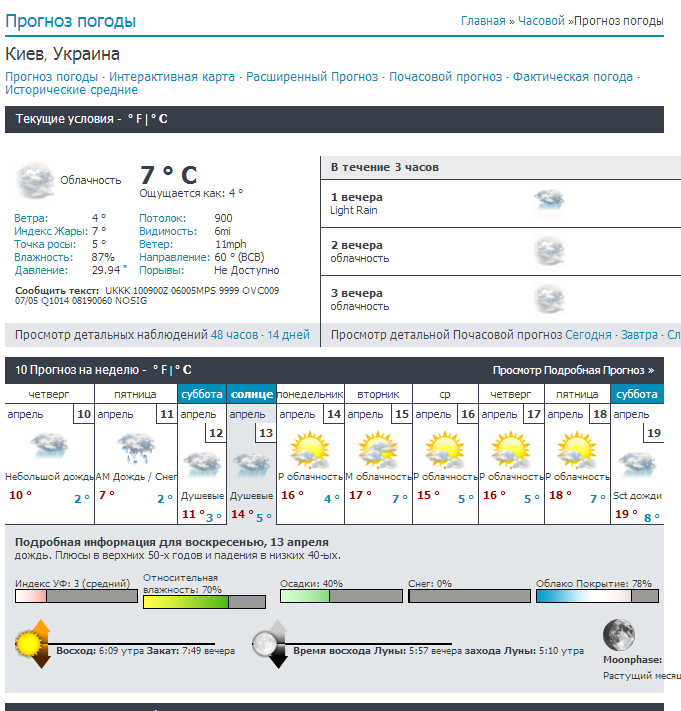Open the Расширенный Прогноз link
The width and height of the screenshot is (681, 711).
[x=312, y=77]
